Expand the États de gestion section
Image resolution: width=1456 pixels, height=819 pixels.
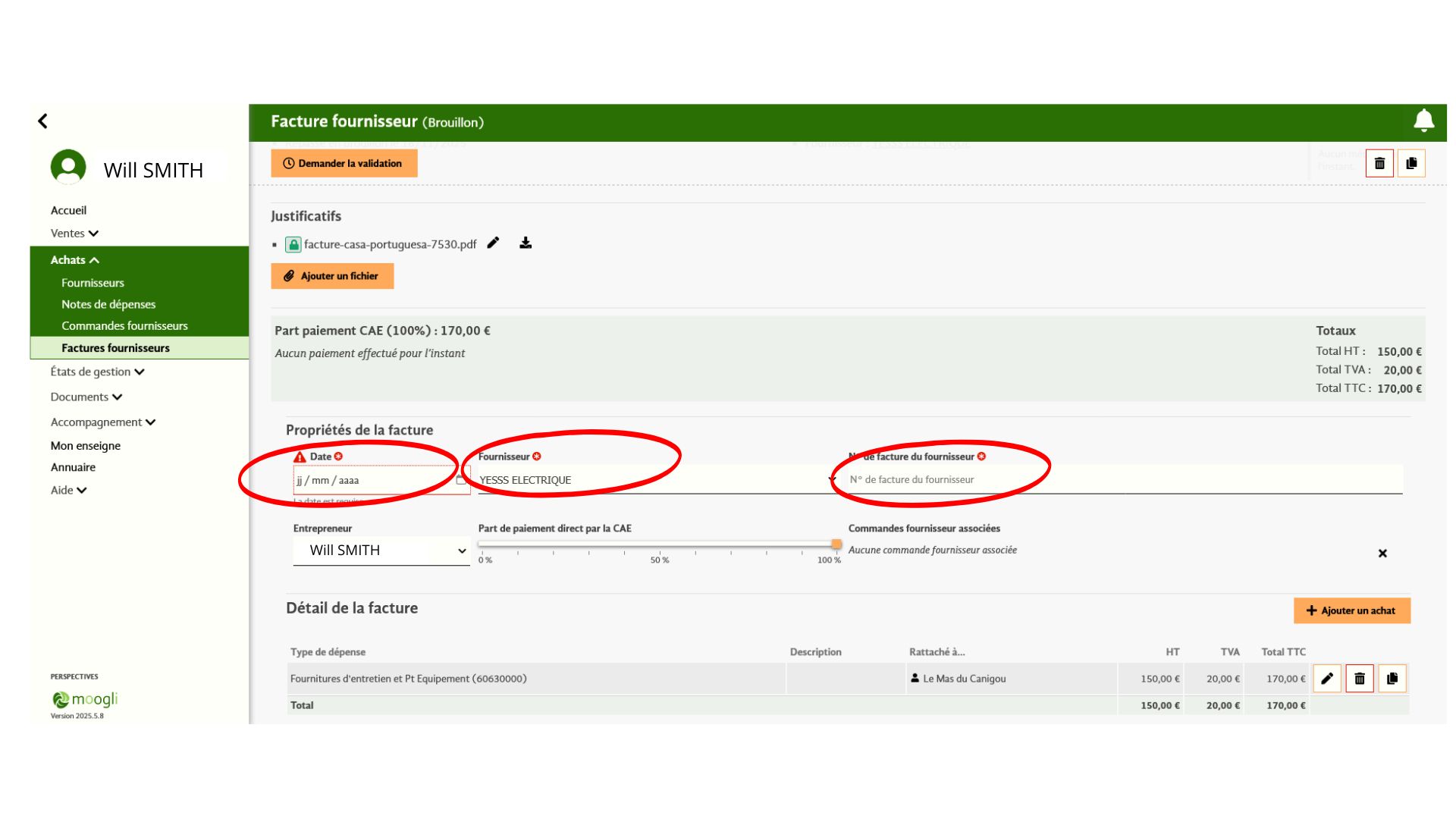[x=97, y=372]
